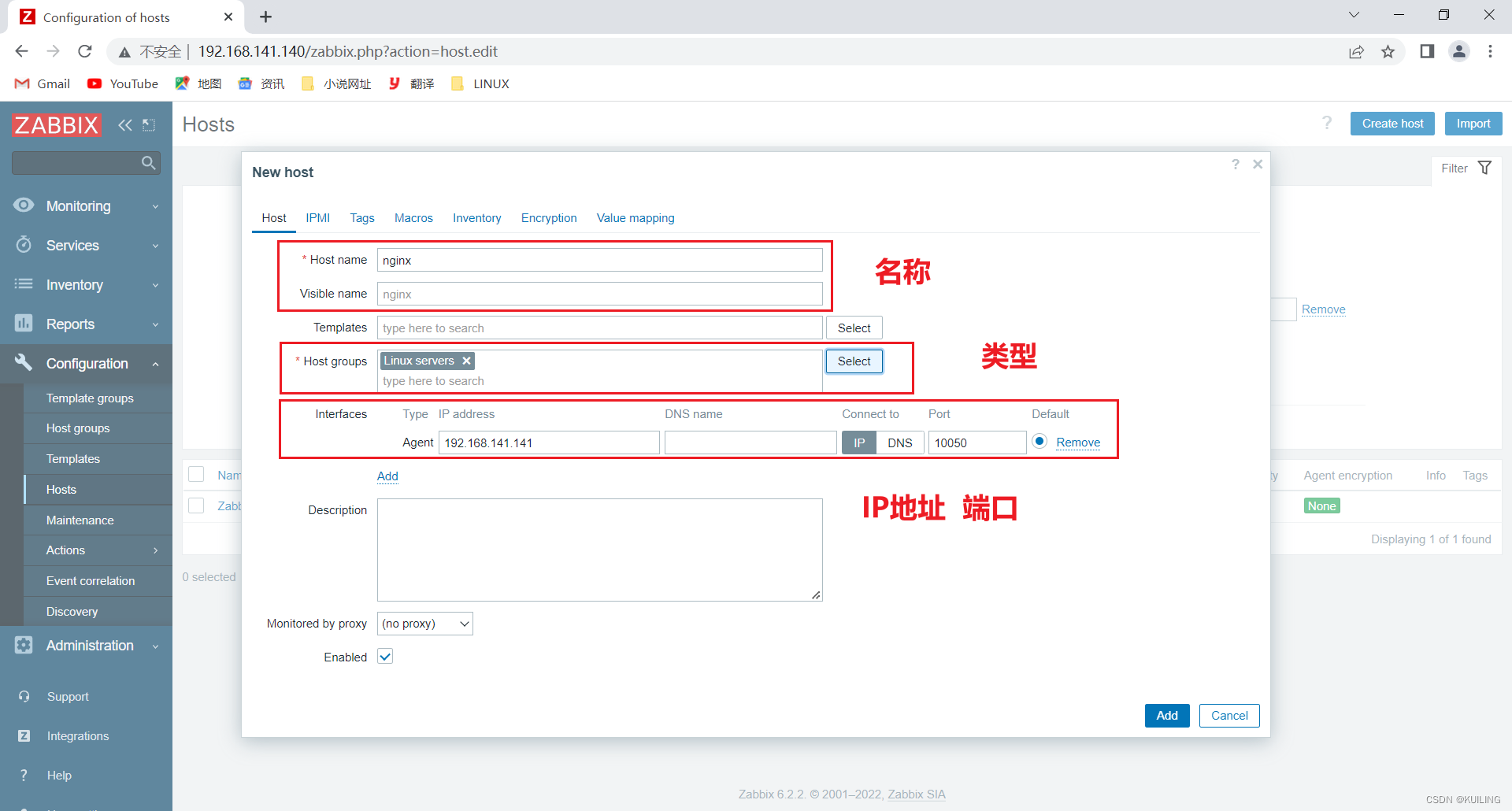Go back in browser history

(21, 51)
